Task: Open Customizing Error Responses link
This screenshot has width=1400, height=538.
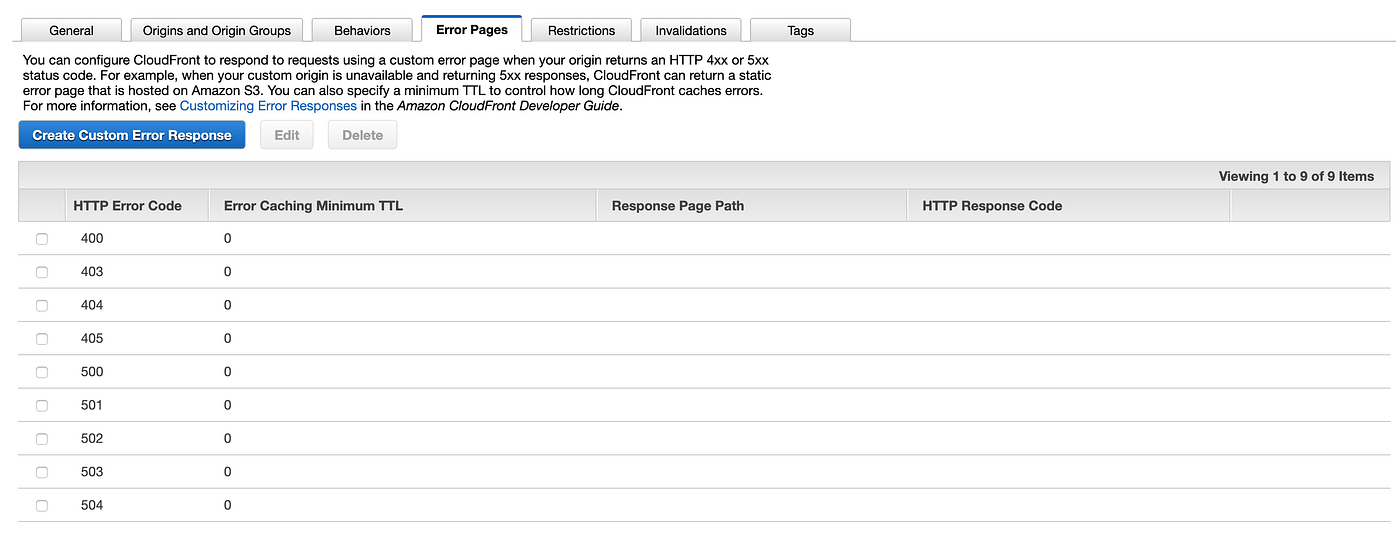Action: (x=268, y=105)
